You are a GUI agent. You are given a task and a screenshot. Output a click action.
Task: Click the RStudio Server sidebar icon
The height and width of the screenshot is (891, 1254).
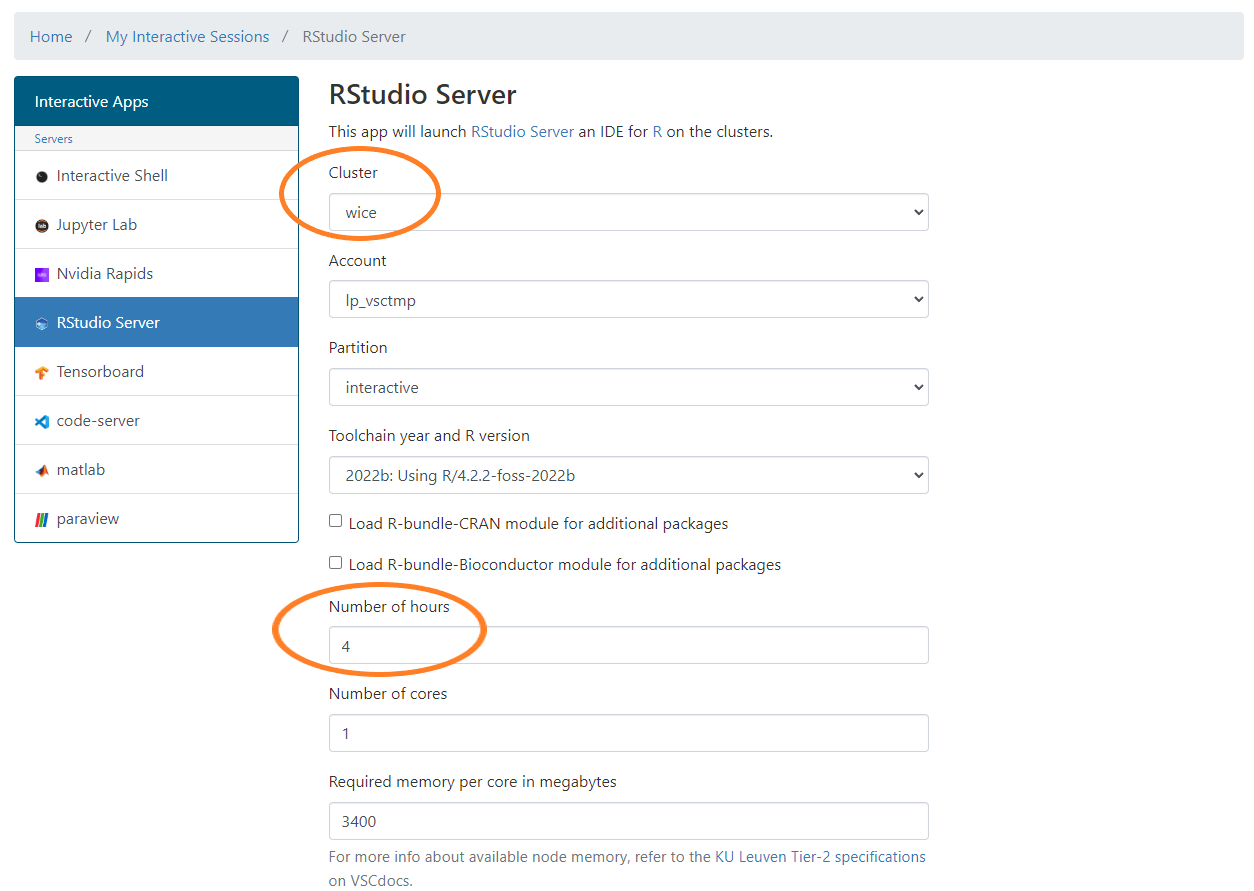(x=42, y=323)
